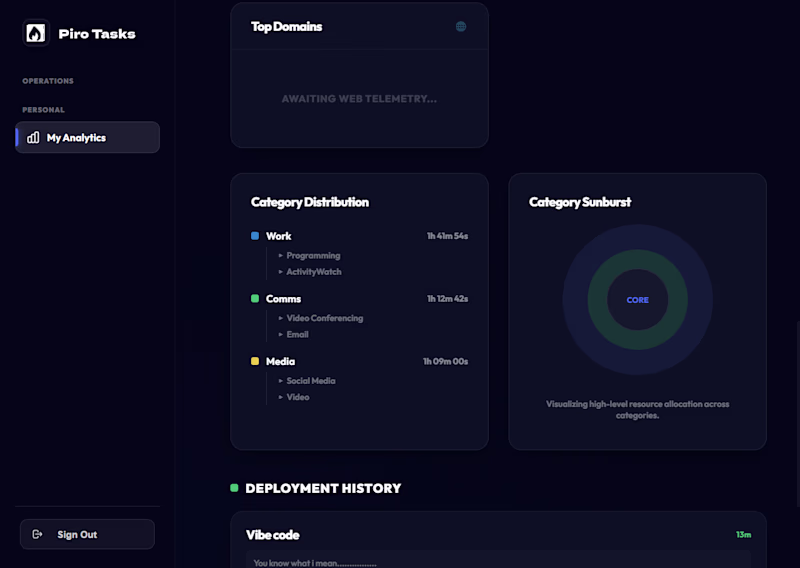Select the green Comms category swatch
The image size is (800, 568).
[255, 299]
